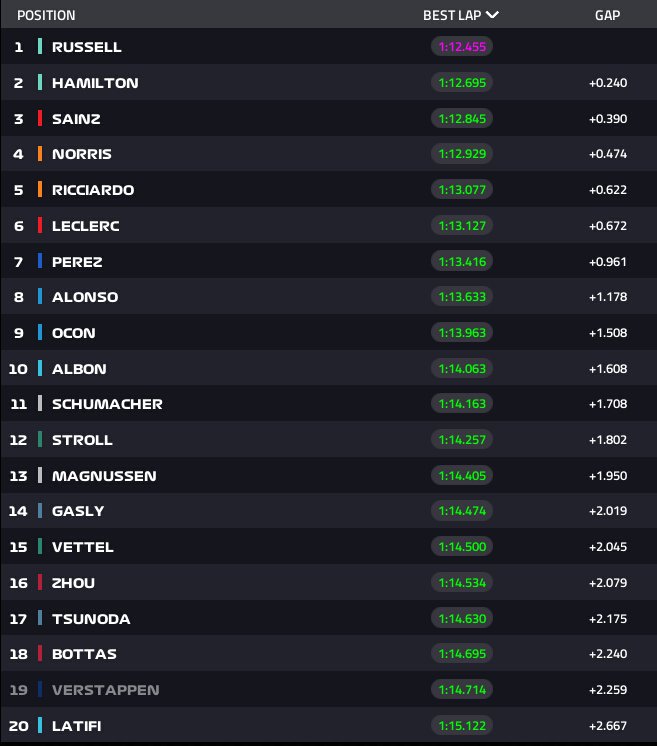Click Hamilton's 1:12.695 lap time badge
Screen dimensions: 657x746
462,83
